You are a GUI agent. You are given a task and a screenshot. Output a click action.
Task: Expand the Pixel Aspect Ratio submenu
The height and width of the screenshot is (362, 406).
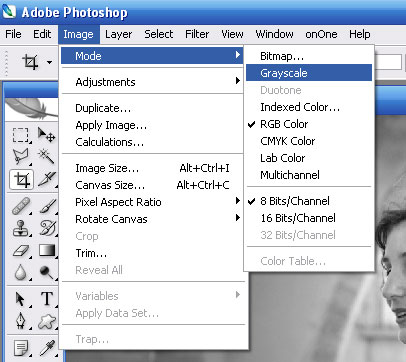(152, 202)
